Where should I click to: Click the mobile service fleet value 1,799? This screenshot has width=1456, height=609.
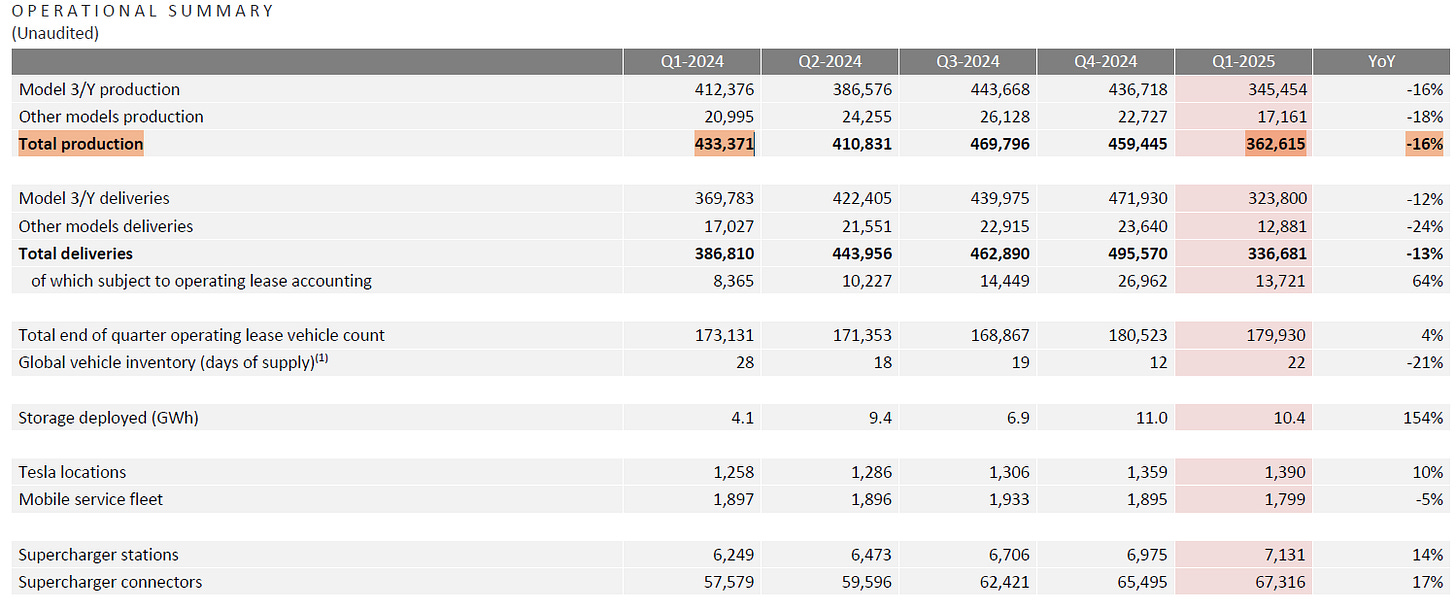(x=1285, y=499)
